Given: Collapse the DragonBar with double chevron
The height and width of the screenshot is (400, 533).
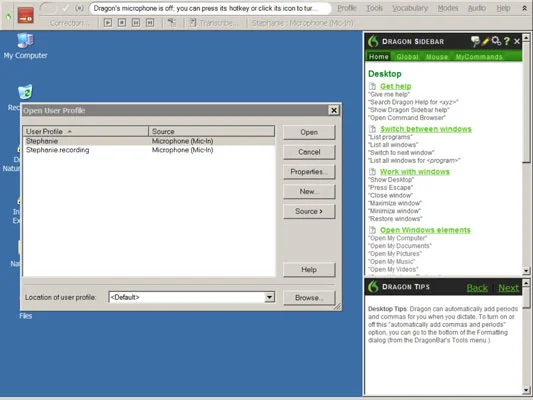Looking at the screenshot, I should point(524,8).
